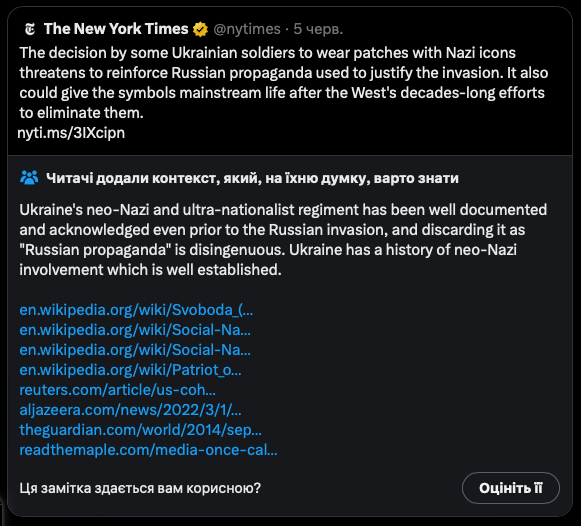Click the Ця замітка здається вам корисною text

pos(140,488)
